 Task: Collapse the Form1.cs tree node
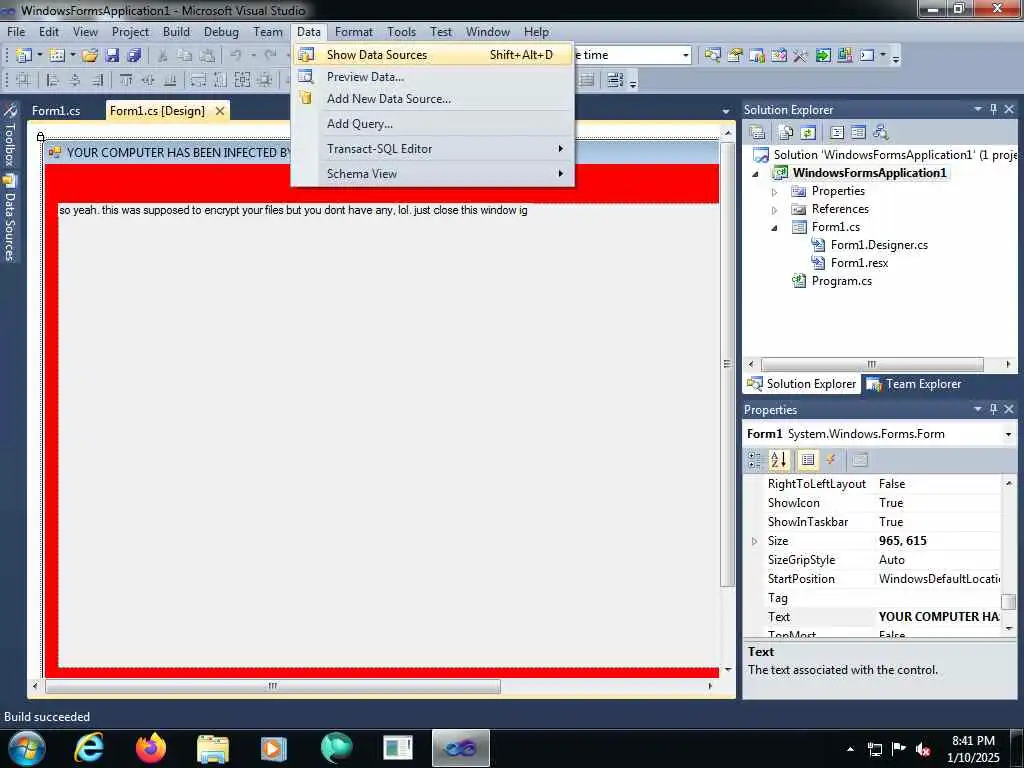pos(775,228)
